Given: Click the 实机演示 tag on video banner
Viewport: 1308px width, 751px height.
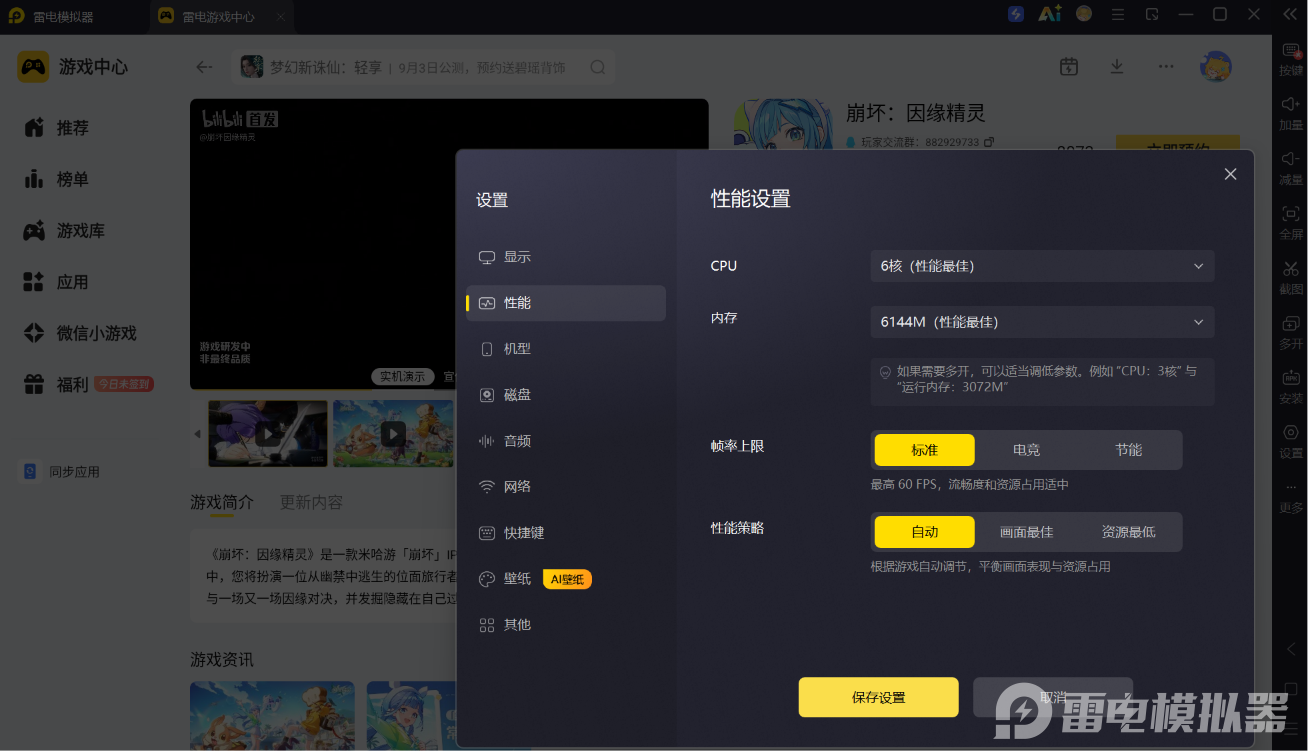Looking at the screenshot, I should pyautogui.click(x=402, y=376).
